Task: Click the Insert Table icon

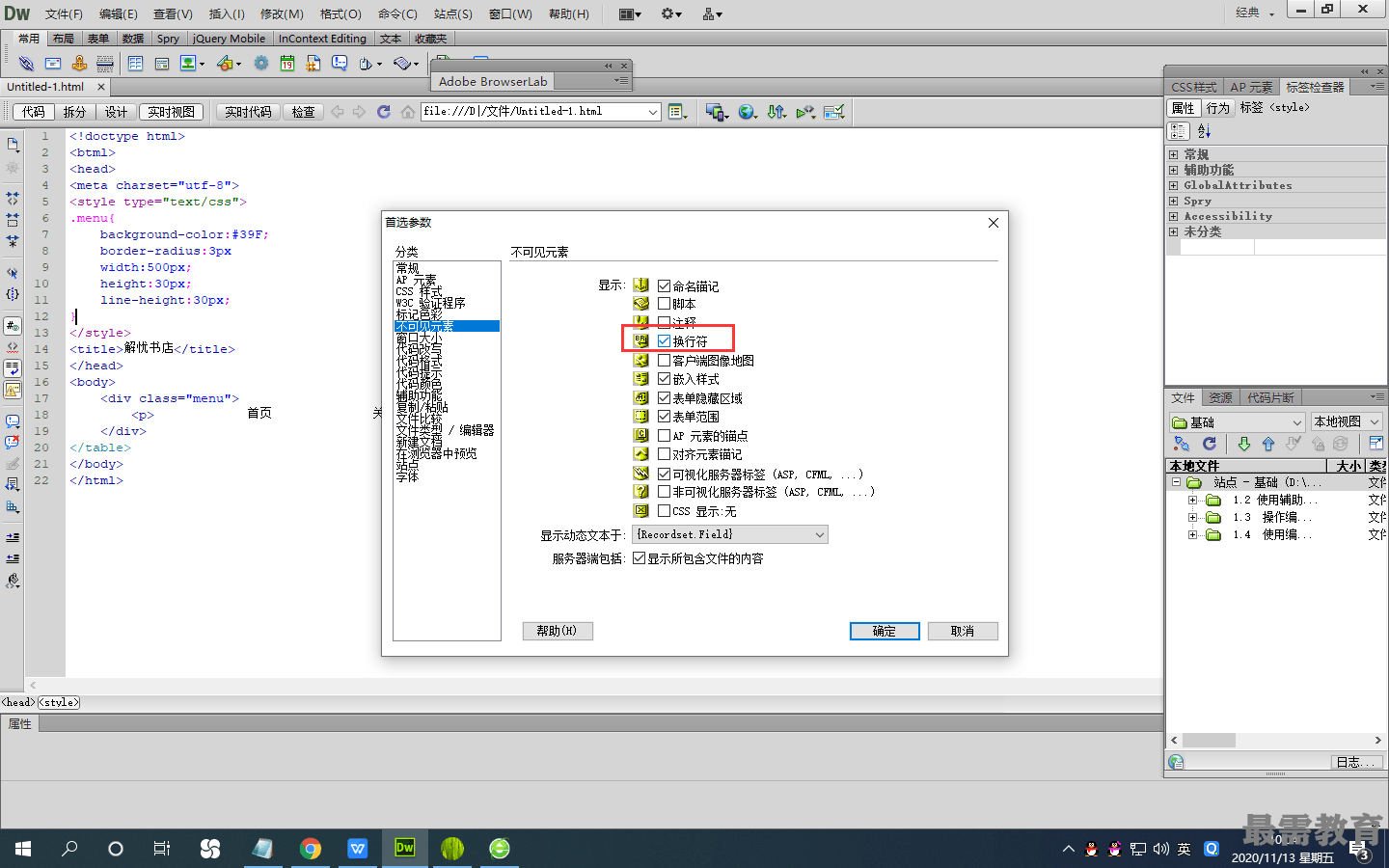Action: (x=135, y=64)
